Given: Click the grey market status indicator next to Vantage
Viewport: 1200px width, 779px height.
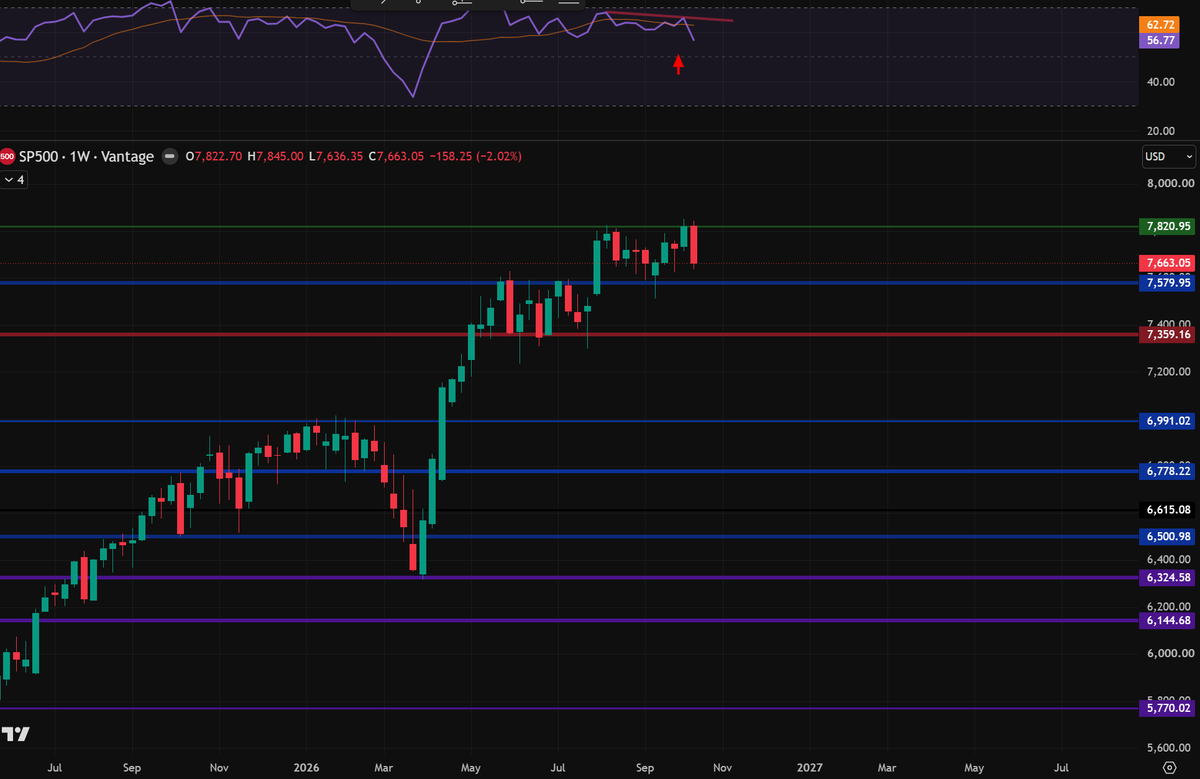Looking at the screenshot, I should (169, 156).
